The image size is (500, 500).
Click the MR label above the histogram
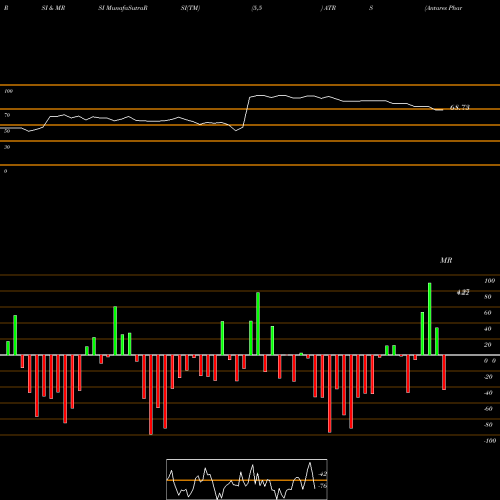[446, 260]
